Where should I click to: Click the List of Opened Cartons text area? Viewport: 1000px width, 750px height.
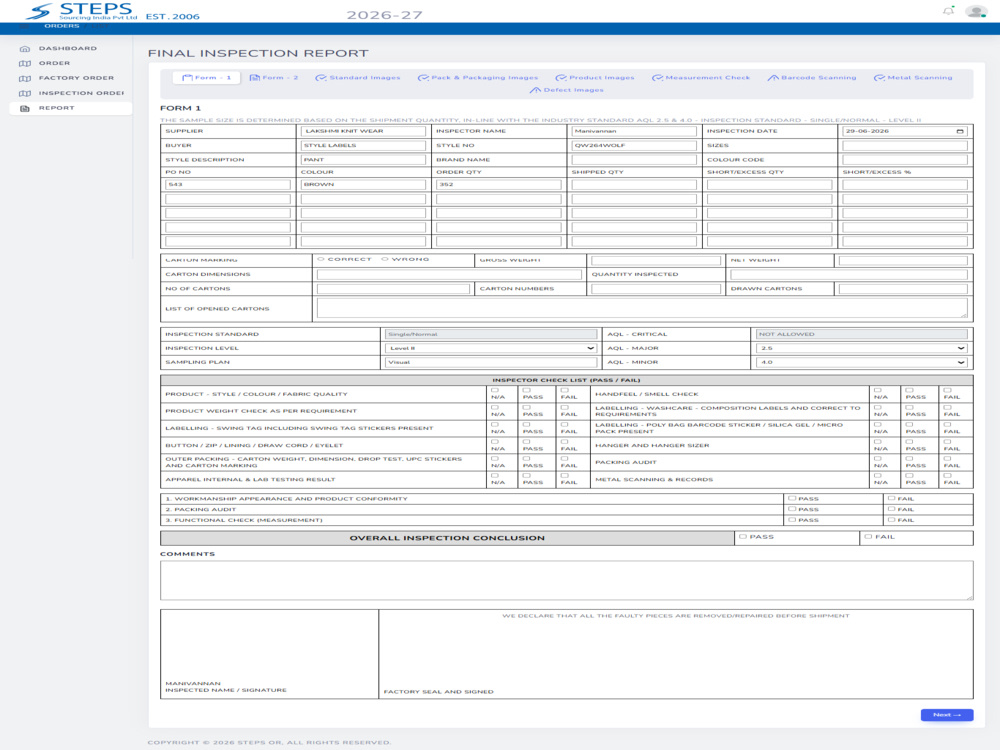(x=642, y=308)
